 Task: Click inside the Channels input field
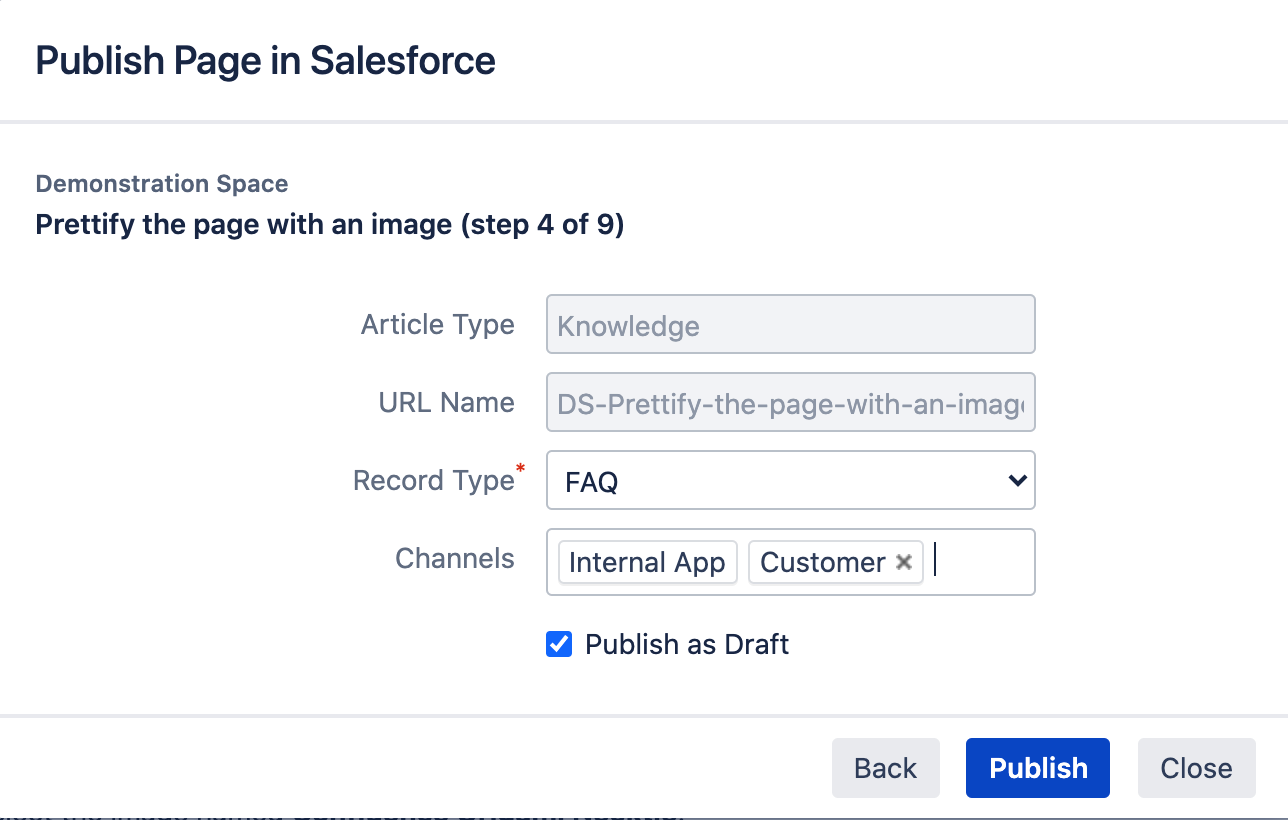point(982,562)
